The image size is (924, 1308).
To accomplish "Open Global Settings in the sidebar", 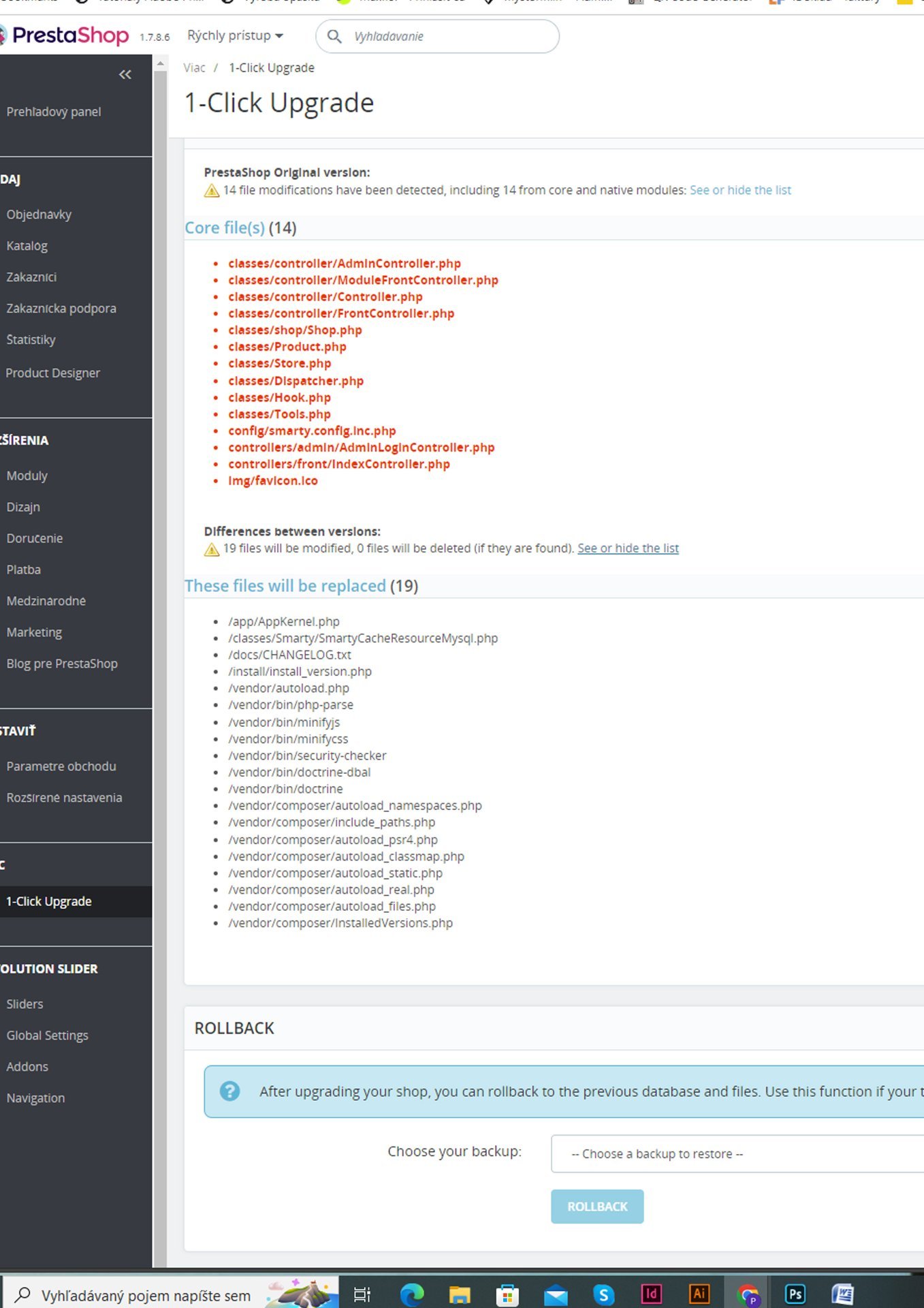I will pos(47,1036).
